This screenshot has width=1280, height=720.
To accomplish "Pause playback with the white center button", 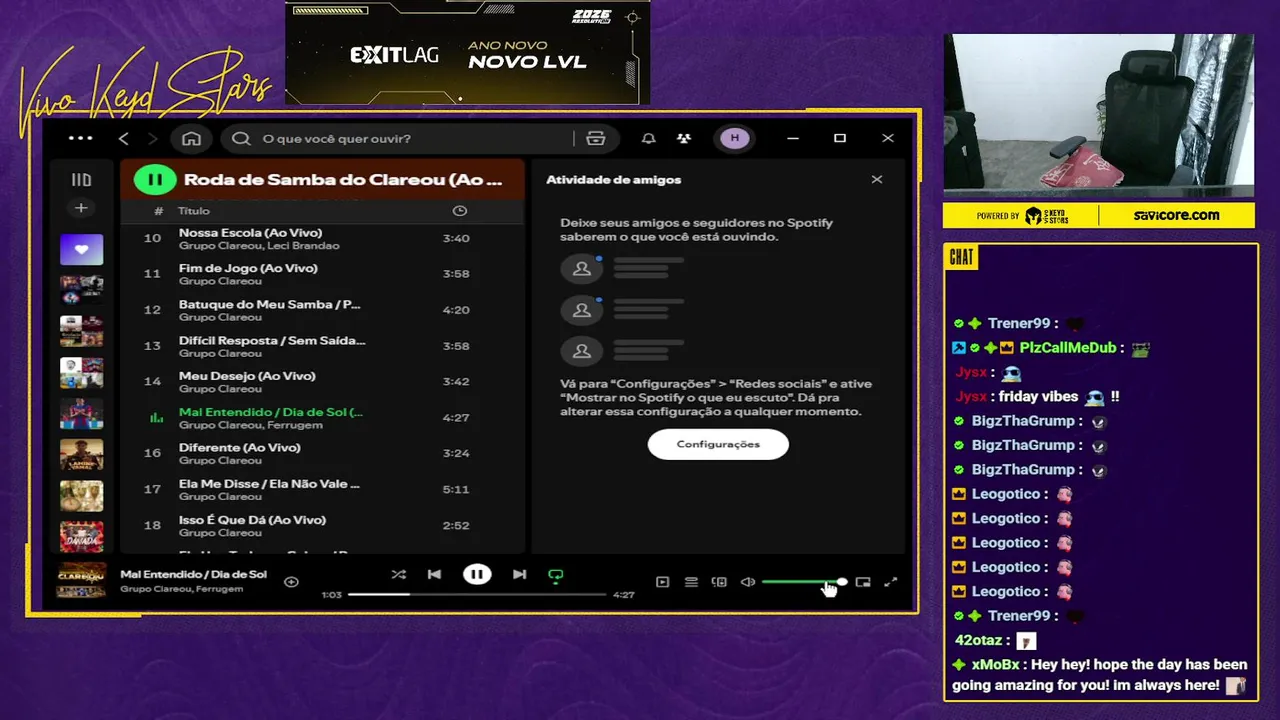I will pos(477,574).
